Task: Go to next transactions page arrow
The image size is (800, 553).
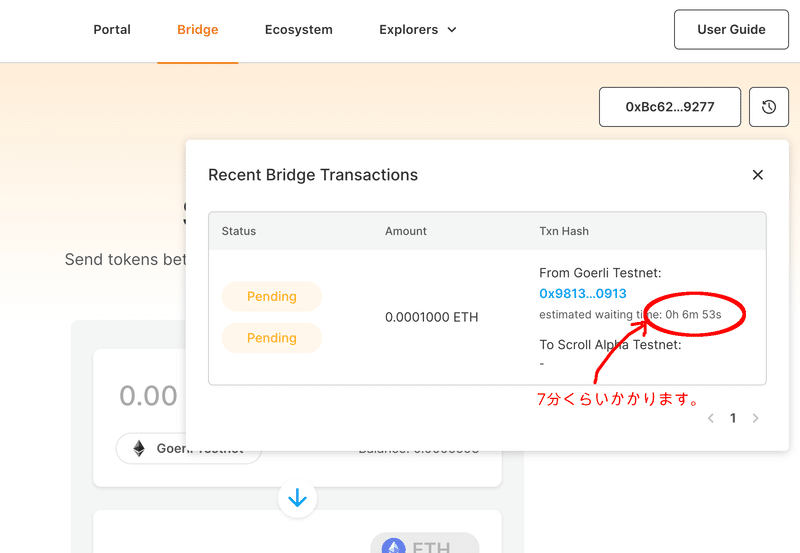Action: tap(756, 418)
